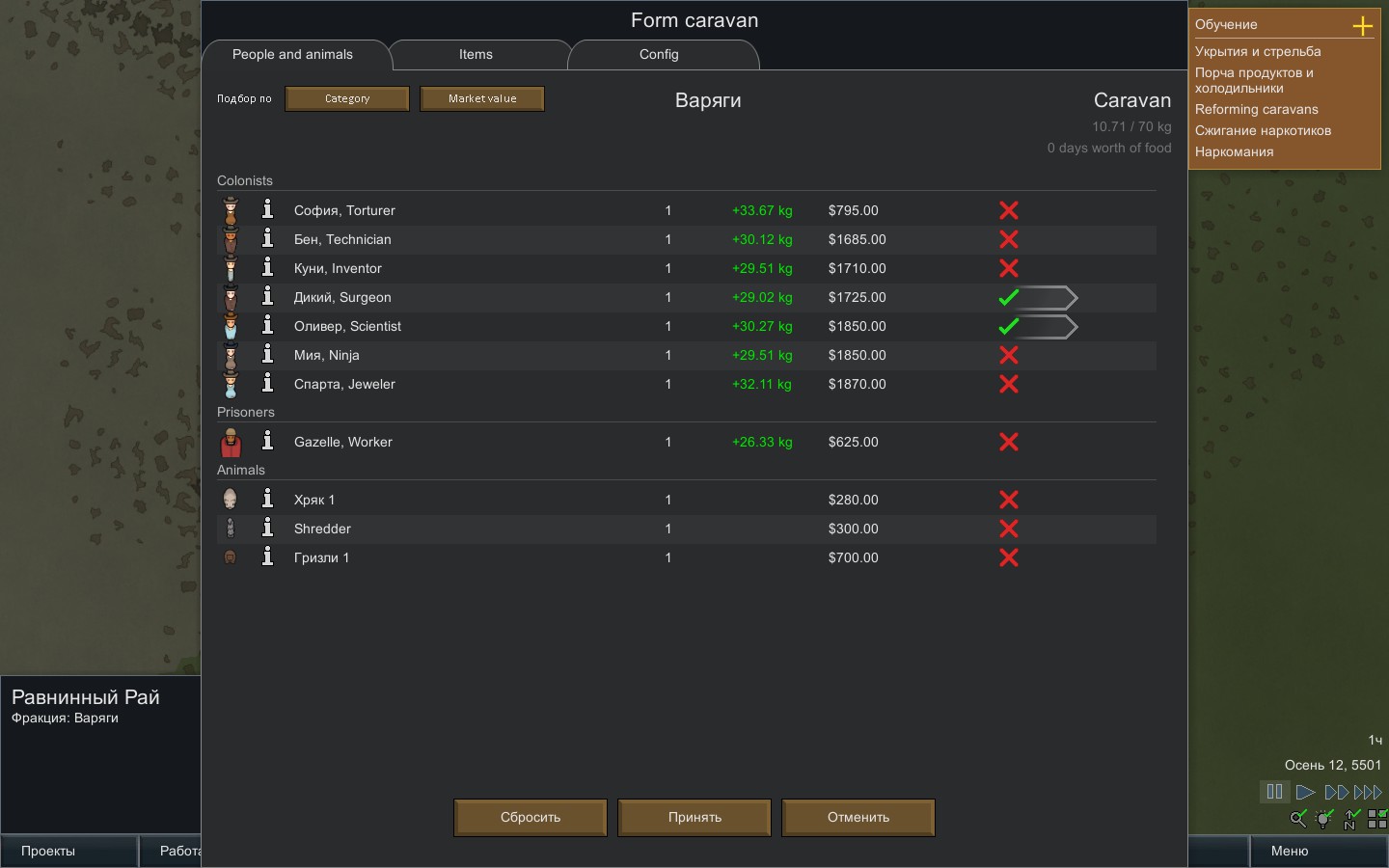Toggle the lightbulb learning helper icon
Screen dimensions: 1389x868
pos(1324,820)
